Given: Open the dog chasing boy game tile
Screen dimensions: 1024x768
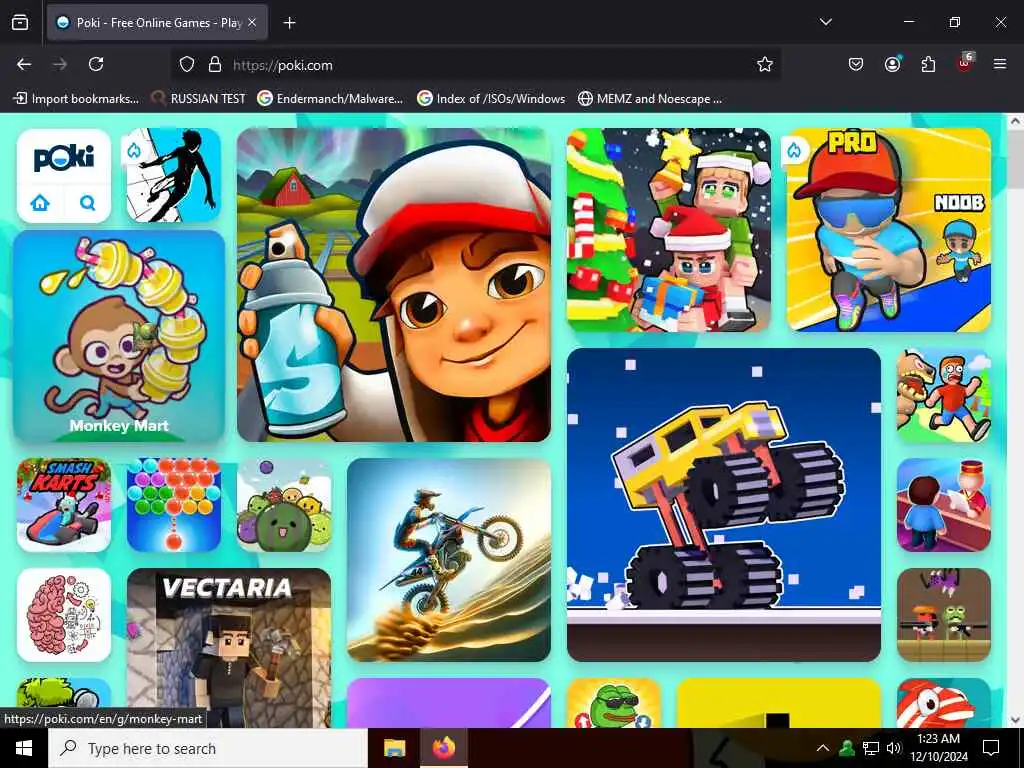Looking at the screenshot, I should (x=944, y=395).
